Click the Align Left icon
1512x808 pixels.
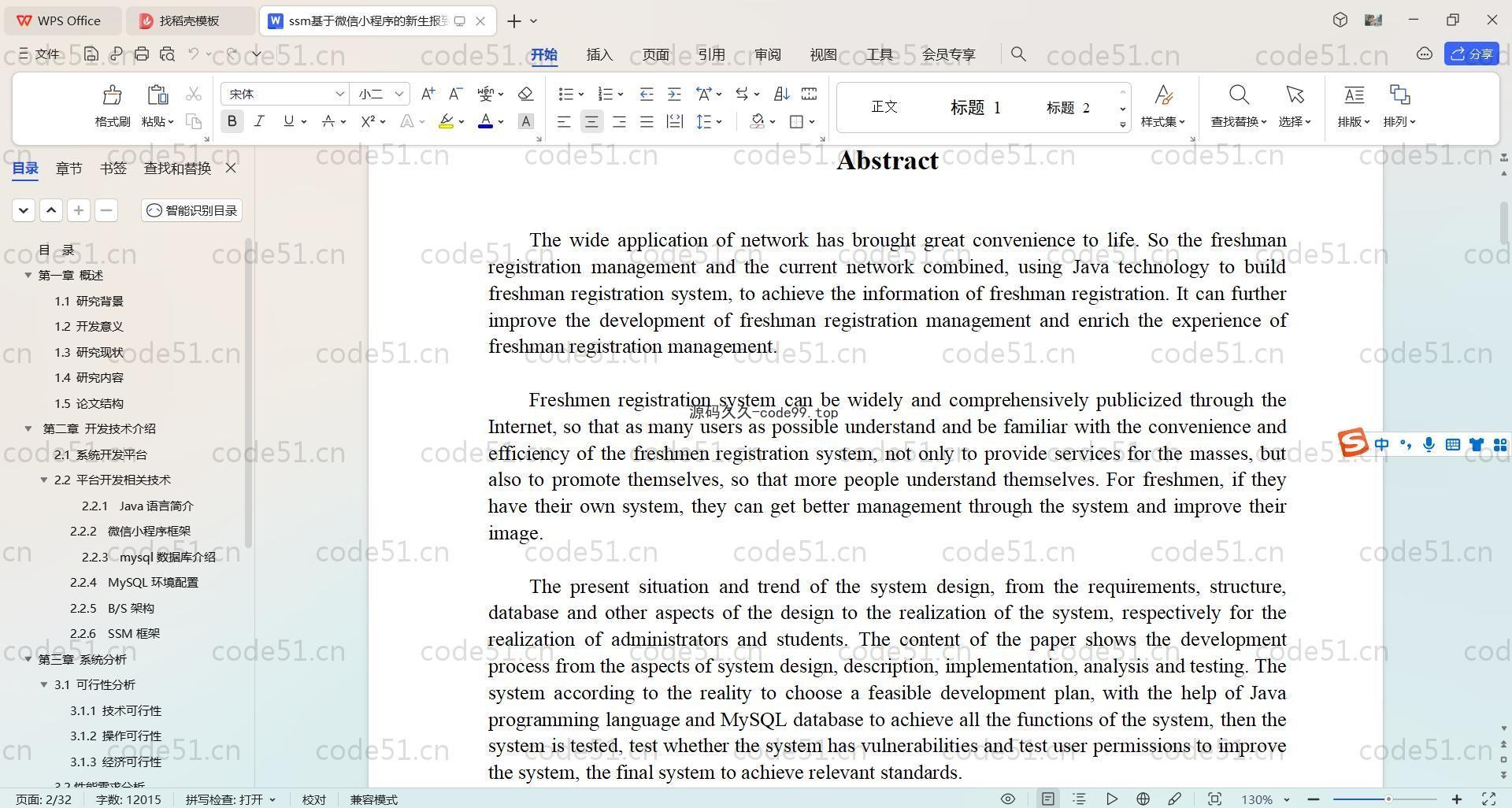pos(564,121)
